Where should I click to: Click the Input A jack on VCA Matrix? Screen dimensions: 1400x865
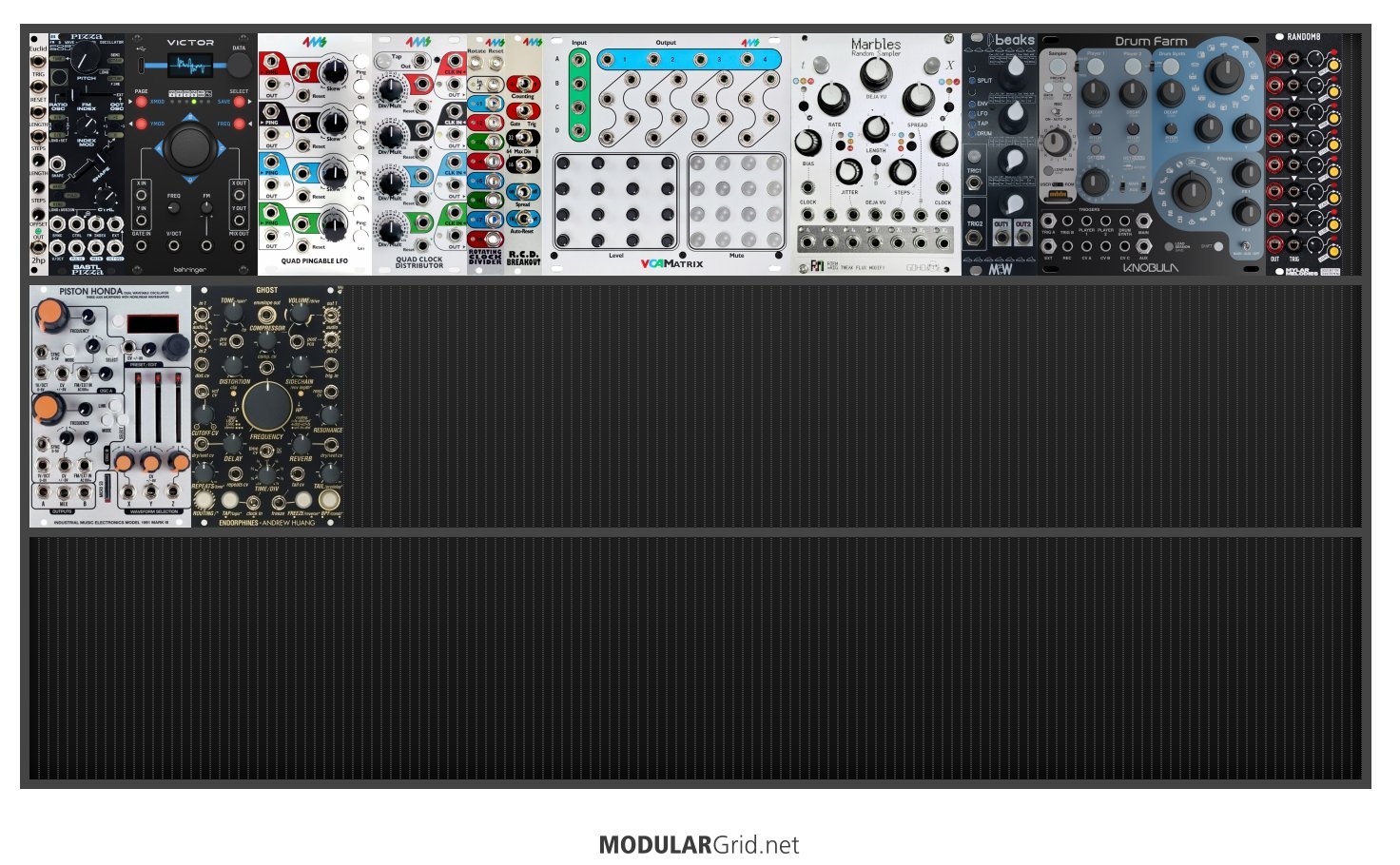tap(579, 59)
